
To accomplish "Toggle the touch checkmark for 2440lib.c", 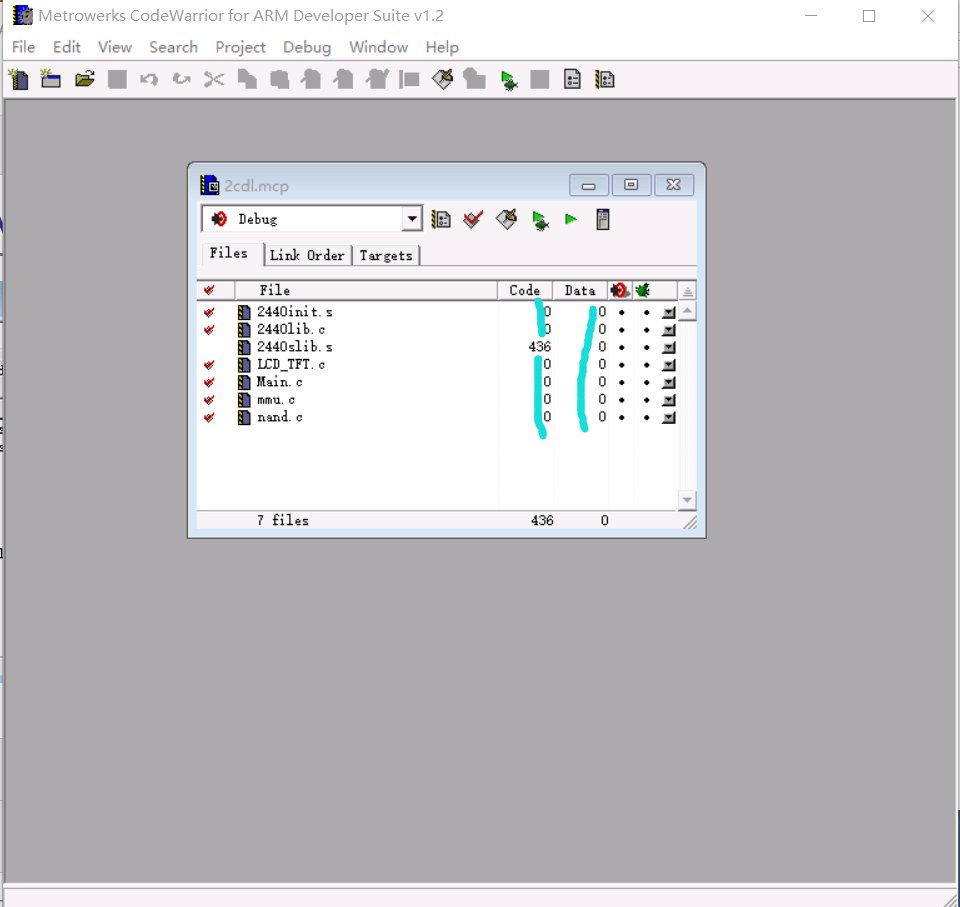I will tap(209, 330).
